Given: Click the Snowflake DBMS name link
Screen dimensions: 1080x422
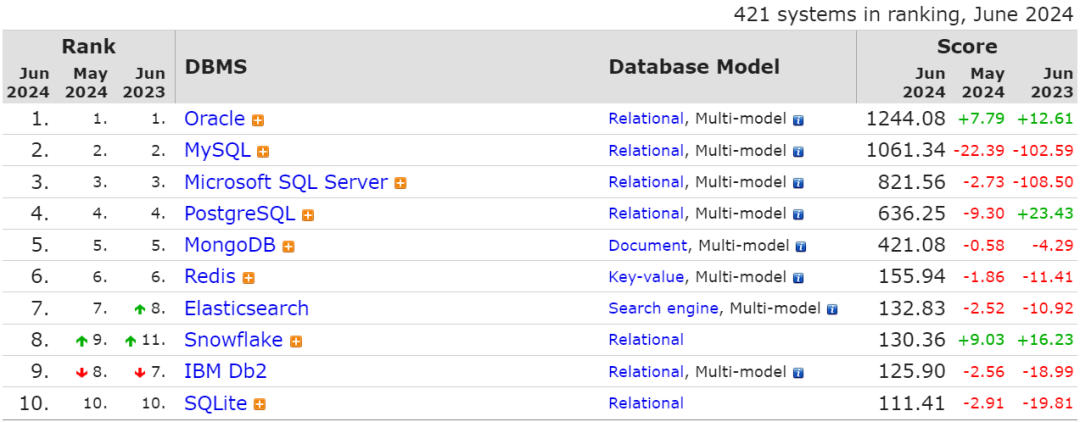Looking at the screenshot, I should (x=233, y=340).
